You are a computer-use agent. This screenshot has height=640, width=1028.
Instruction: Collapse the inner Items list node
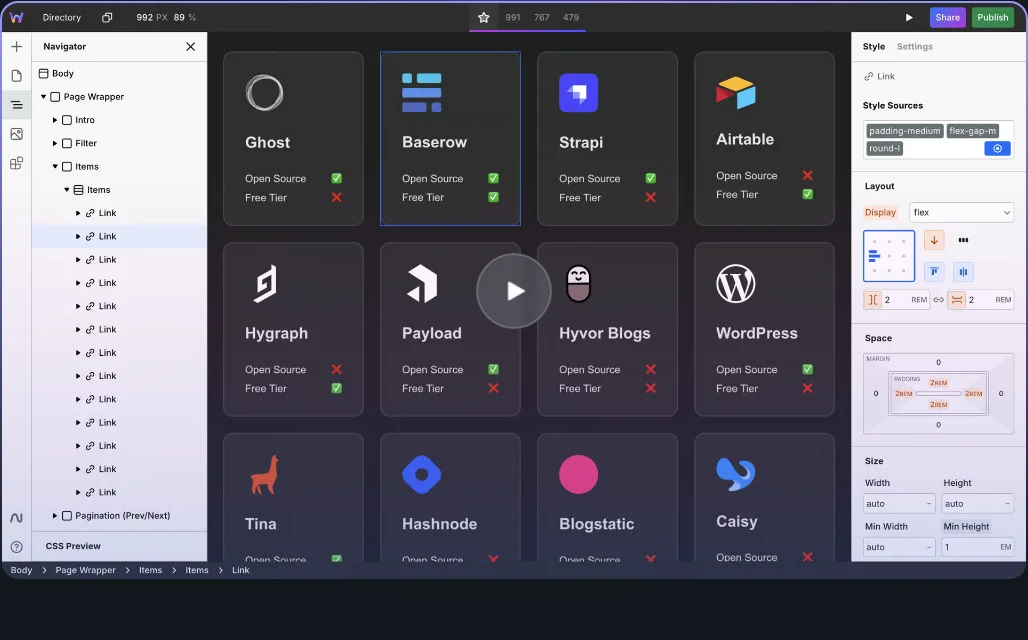coord(67,190)
